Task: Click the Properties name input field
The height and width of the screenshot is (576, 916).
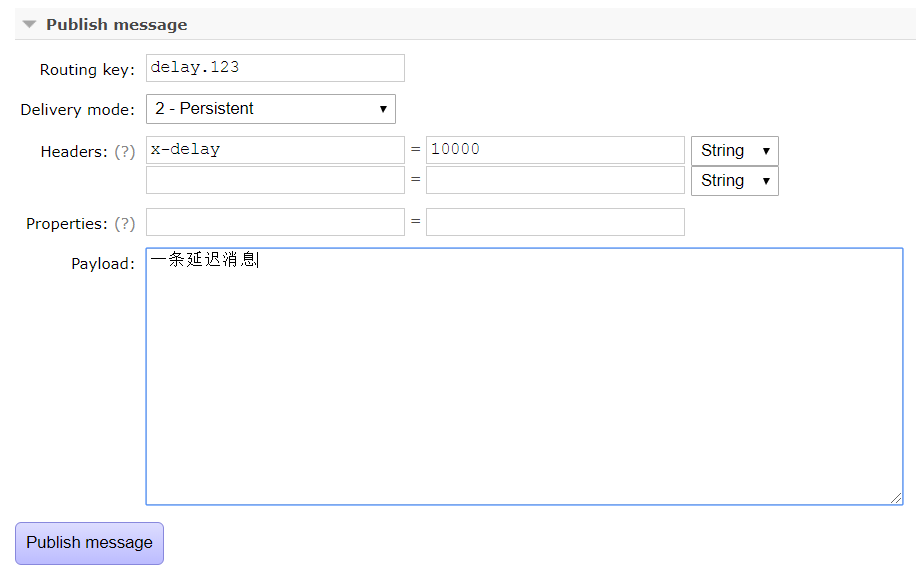Action: point(275,222)
